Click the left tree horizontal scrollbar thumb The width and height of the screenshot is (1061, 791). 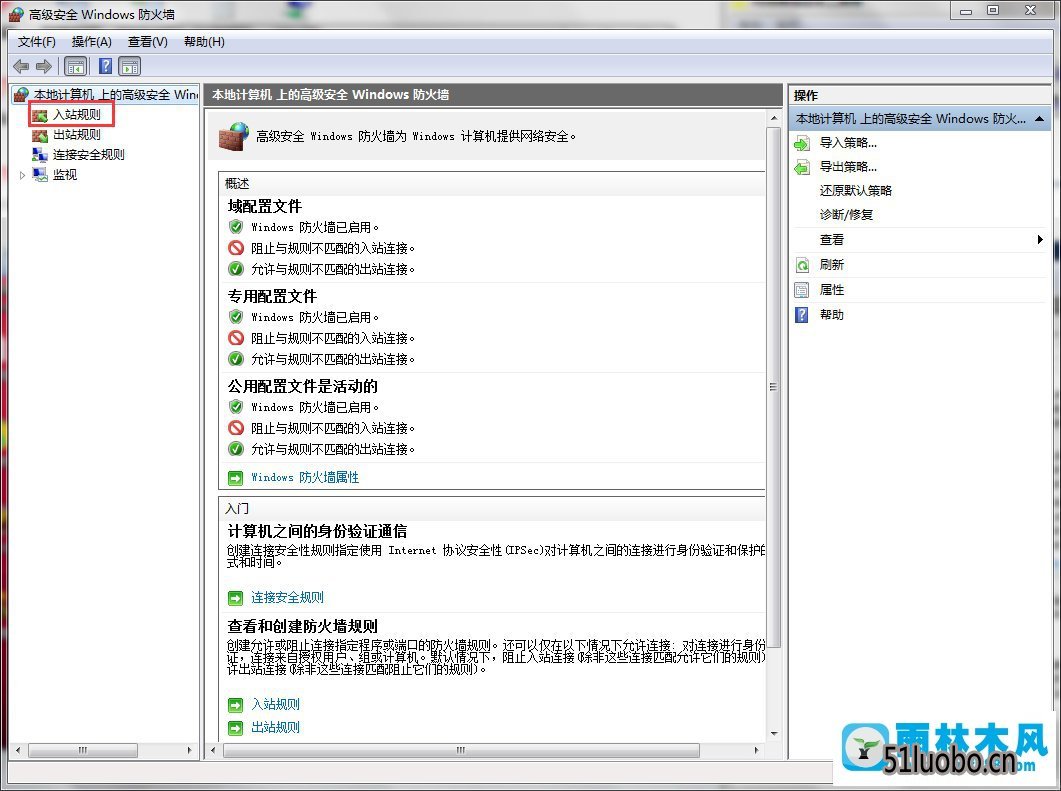tap(83, 750)
